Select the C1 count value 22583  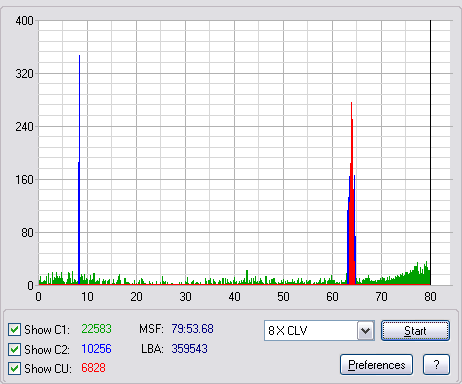point(96,329)
